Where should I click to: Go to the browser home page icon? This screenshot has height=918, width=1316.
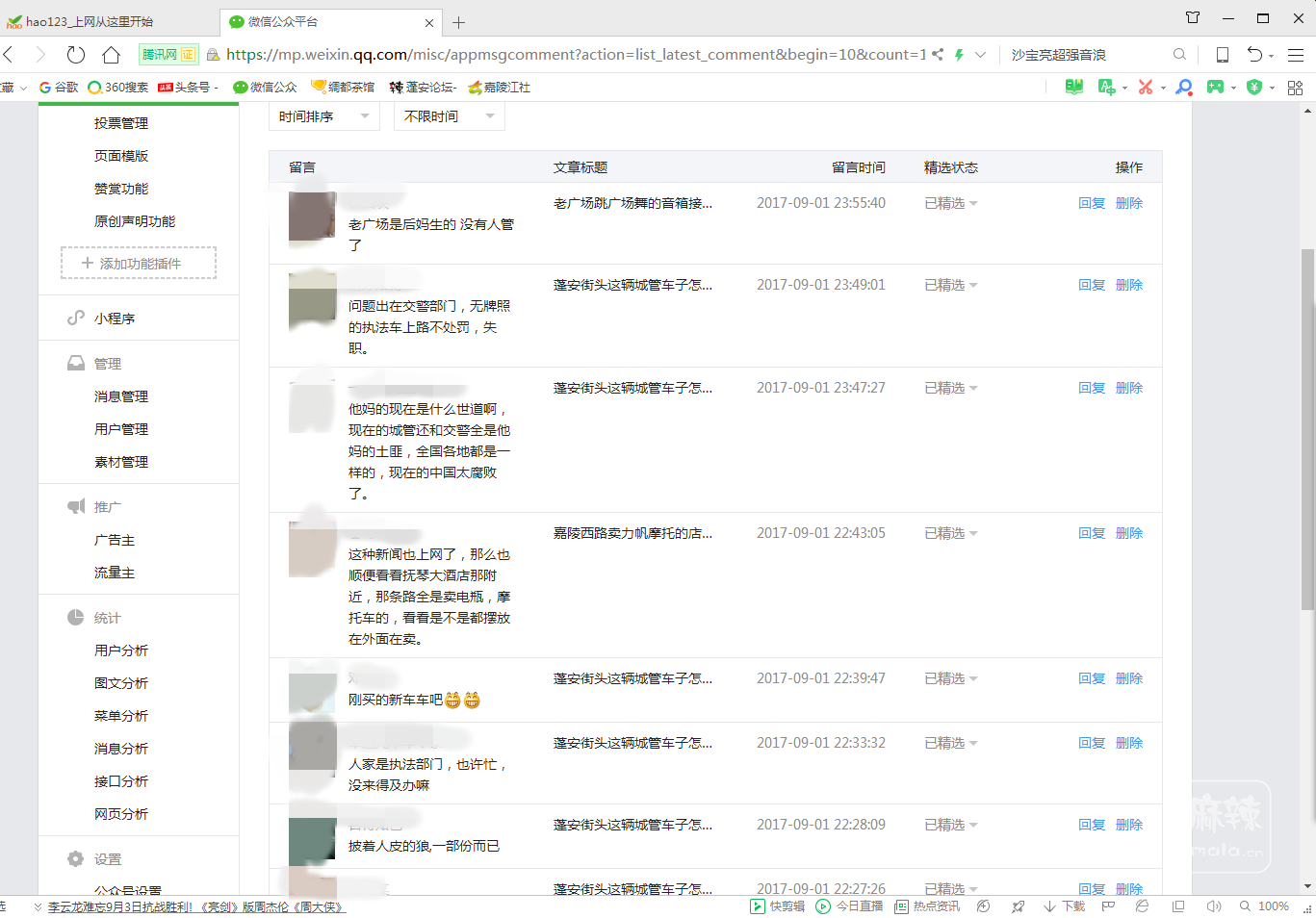[x=112, y=55]
